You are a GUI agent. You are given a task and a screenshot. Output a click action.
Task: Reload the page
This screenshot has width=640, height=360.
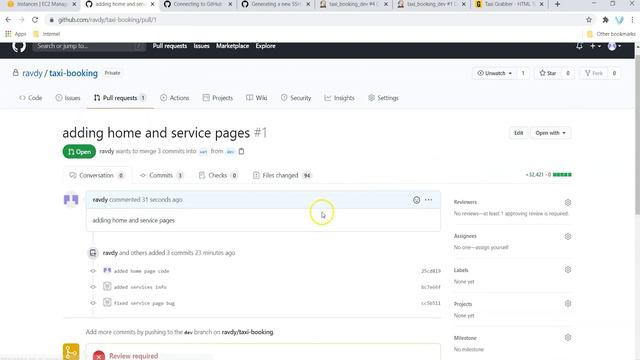tap(35, 20)
